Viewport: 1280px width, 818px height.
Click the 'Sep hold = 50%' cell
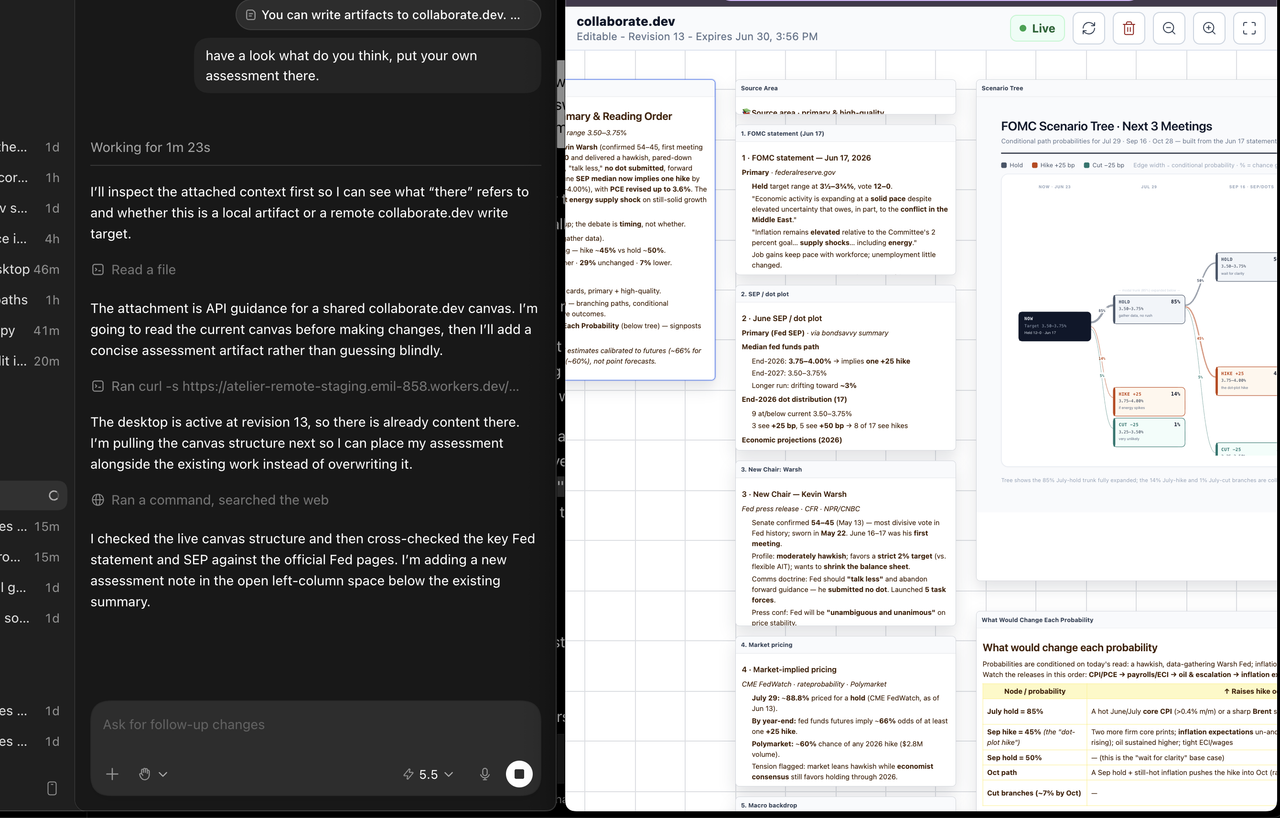(1034, 758)
